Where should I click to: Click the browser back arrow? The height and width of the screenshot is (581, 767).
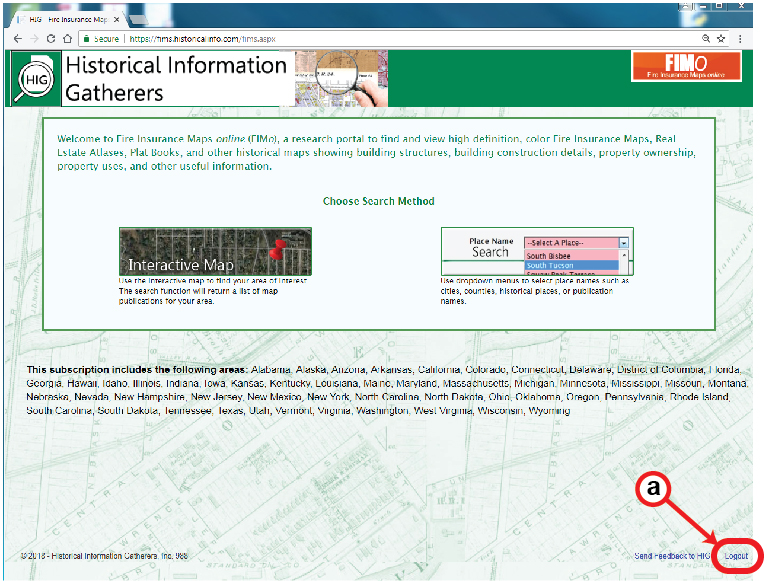point(17,38)
